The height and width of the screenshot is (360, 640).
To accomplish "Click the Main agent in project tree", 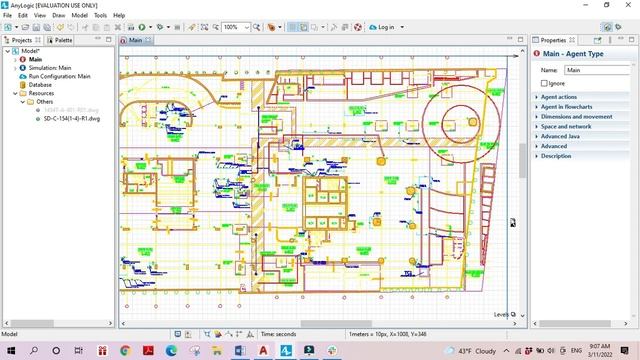I will pos(35,60).
